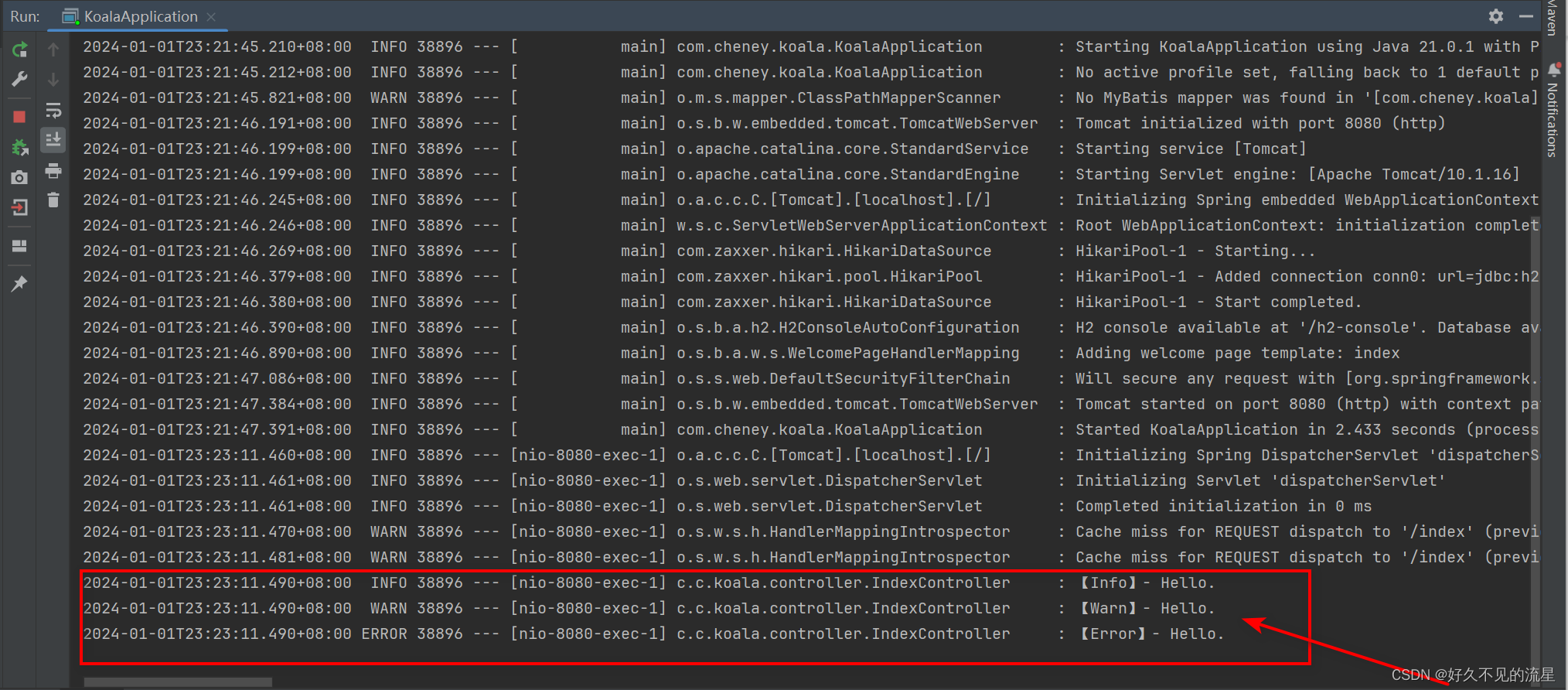Attach debugger using the green bug icon

pos(19,147)
